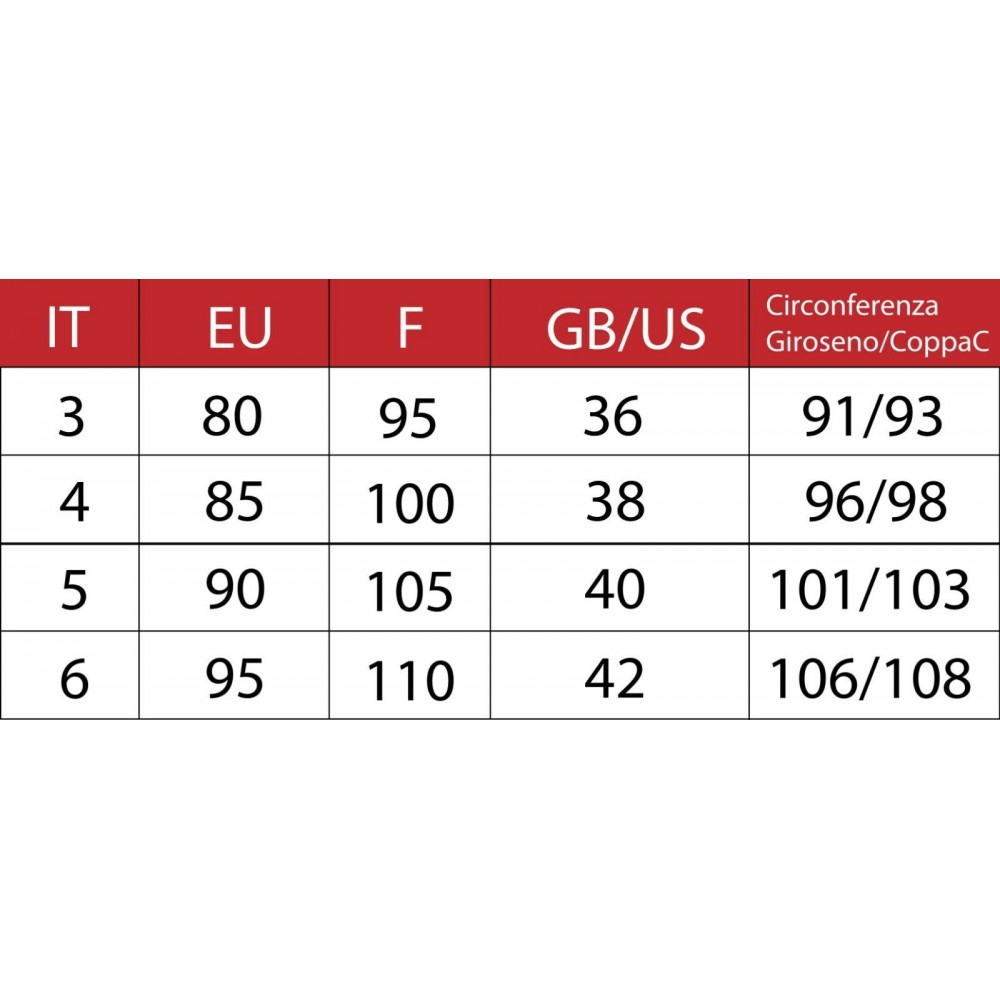Screen dimensions: 1000x1000
Task: Select the 91/93 circumference cell
Action: pyautogui.click(x=873, y=416)
